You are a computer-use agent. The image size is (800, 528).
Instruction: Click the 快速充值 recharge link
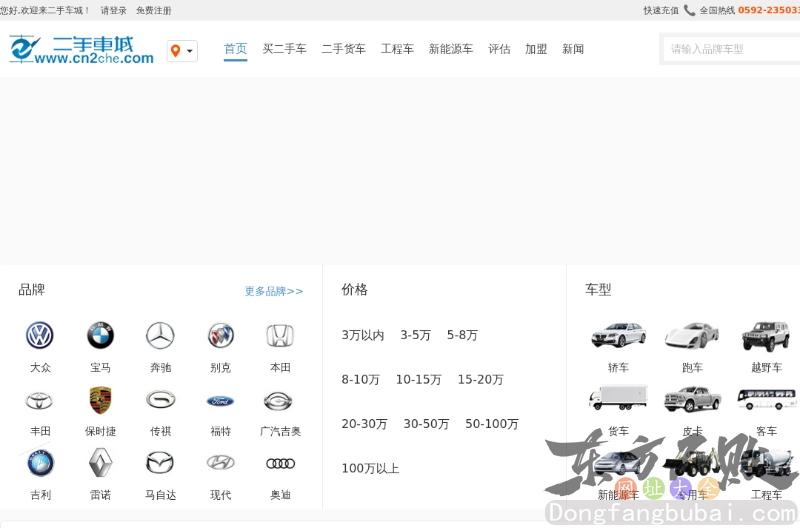pos(661,10)
